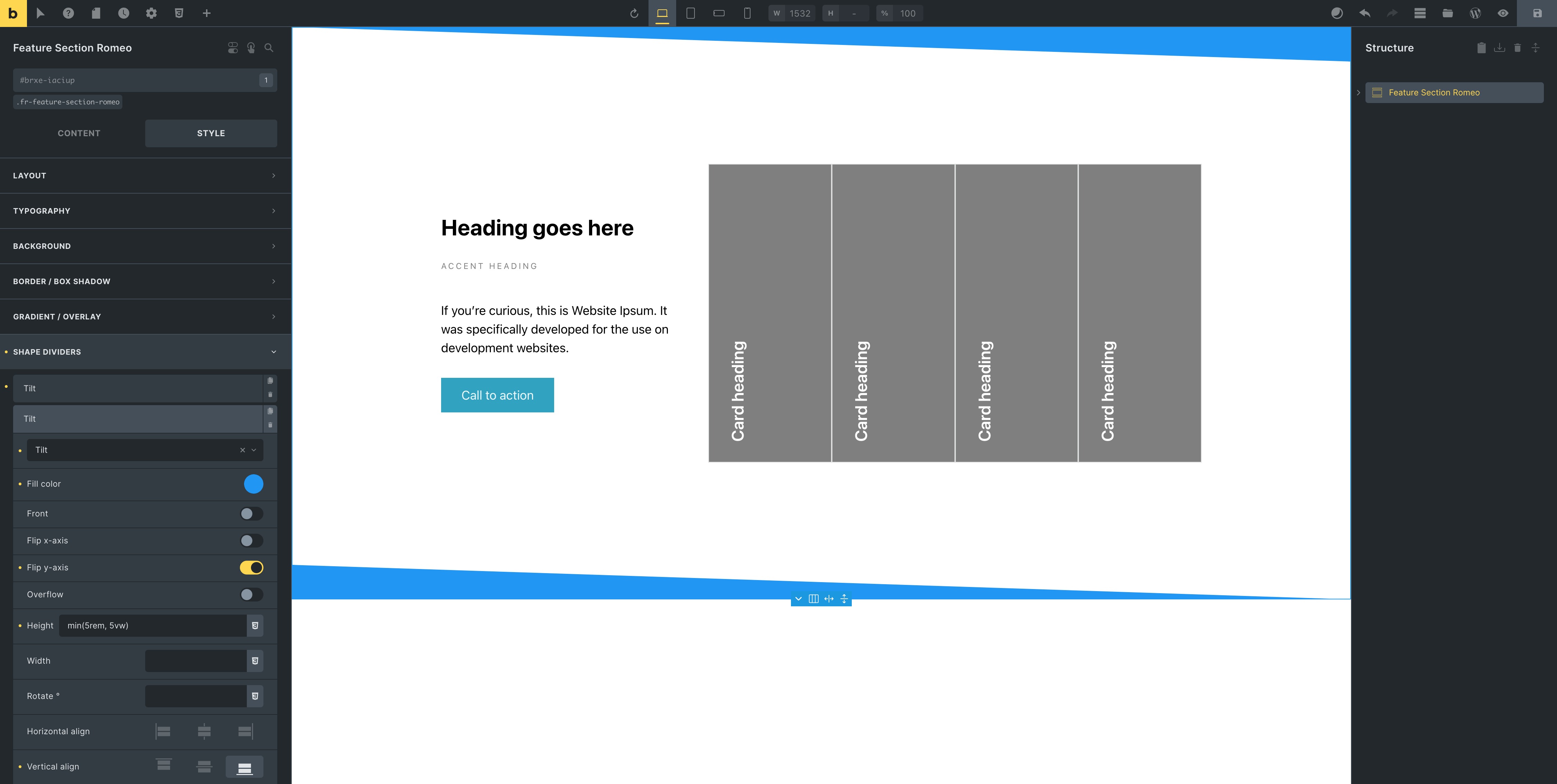The height and width of the screenshot is (784, 1557).
Task: Click the Bricks logo icon
Action: 13,13
